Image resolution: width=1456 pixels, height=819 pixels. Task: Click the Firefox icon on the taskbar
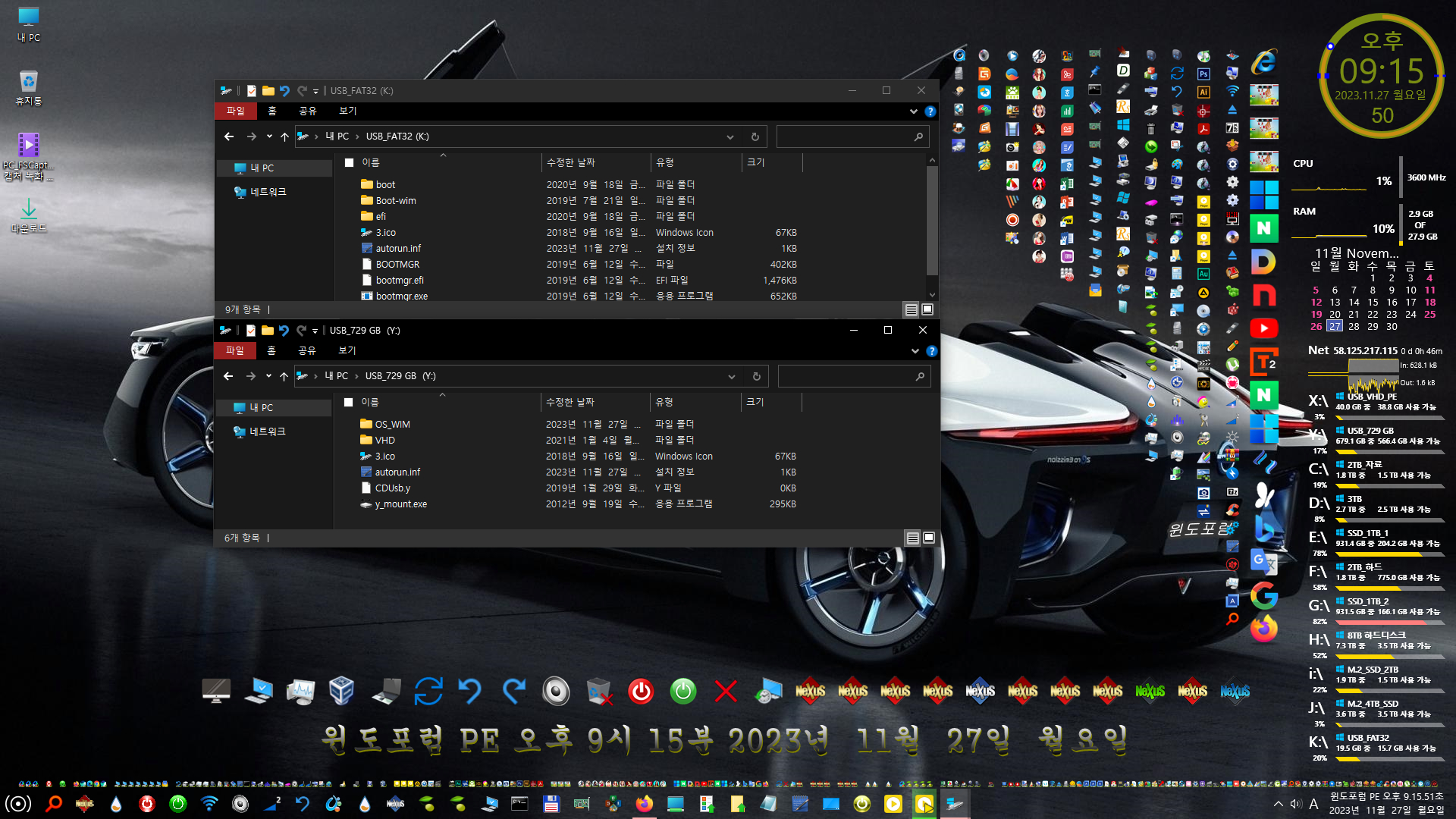[644, 803]
